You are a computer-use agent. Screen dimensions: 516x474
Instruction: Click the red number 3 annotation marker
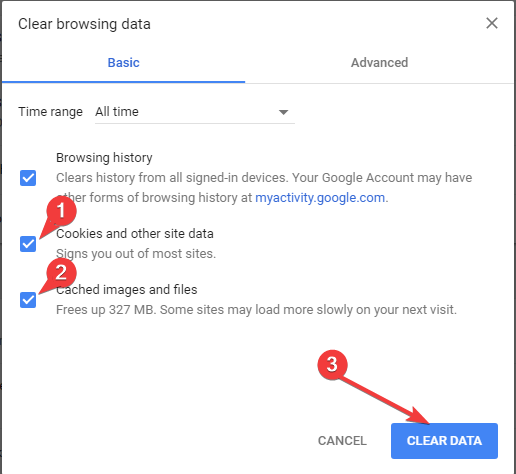332,364
